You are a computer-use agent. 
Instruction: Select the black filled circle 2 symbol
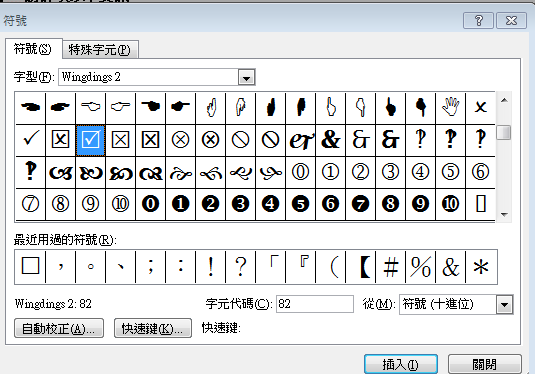point(211,204)
